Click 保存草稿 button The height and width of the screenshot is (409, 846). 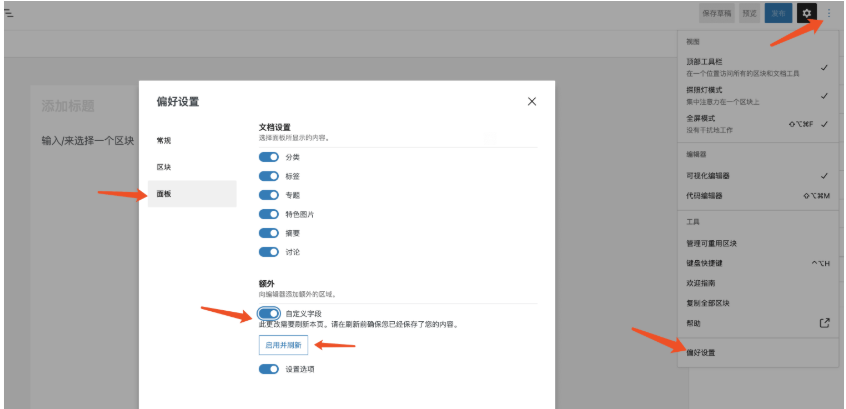click(717, 13)
